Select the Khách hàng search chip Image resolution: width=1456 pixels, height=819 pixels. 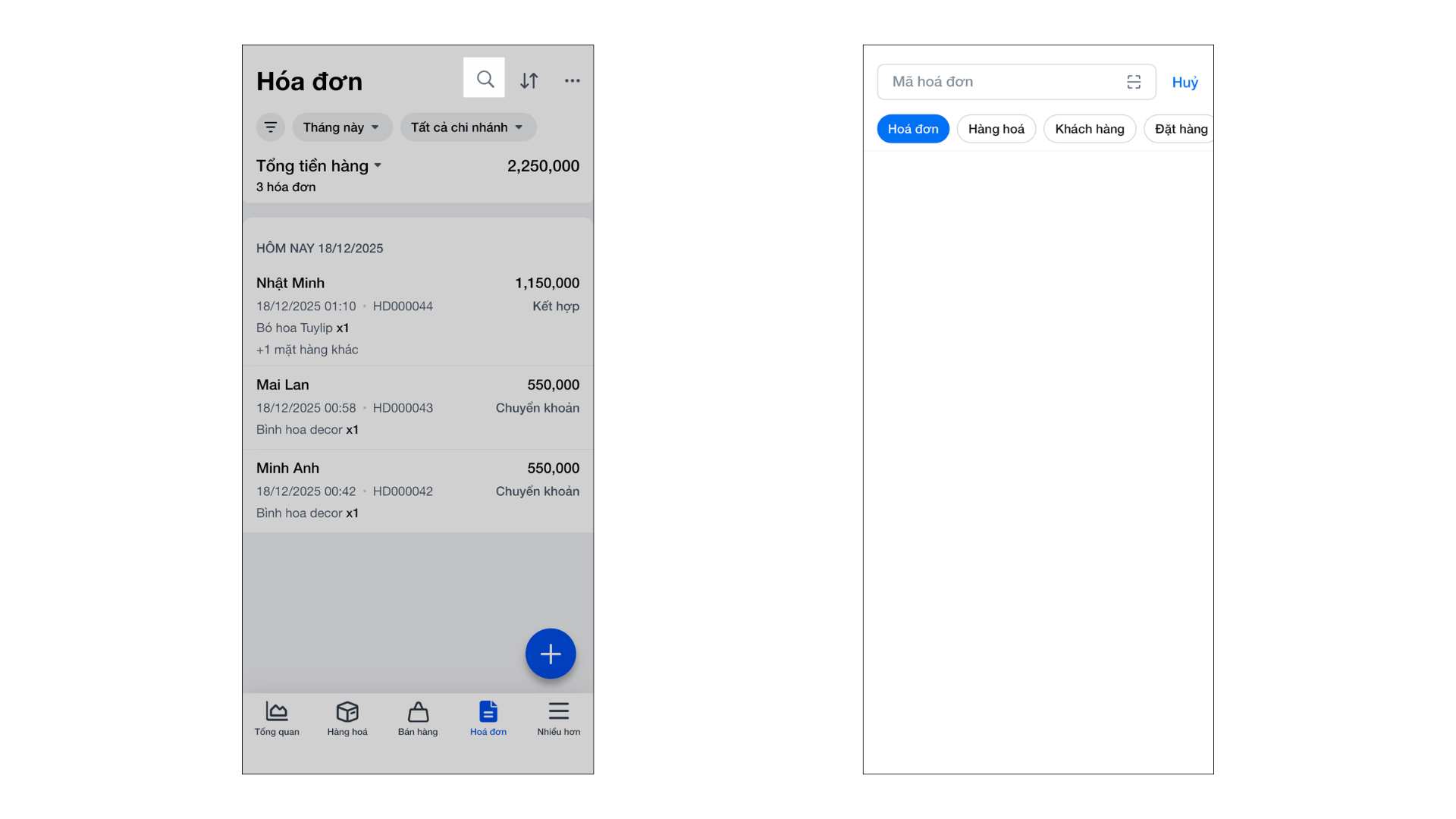point(1089,129)
